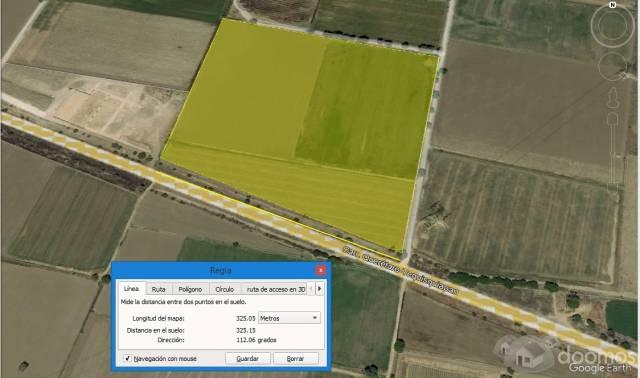Click the Look joystick ring

[x=612, y=26]
